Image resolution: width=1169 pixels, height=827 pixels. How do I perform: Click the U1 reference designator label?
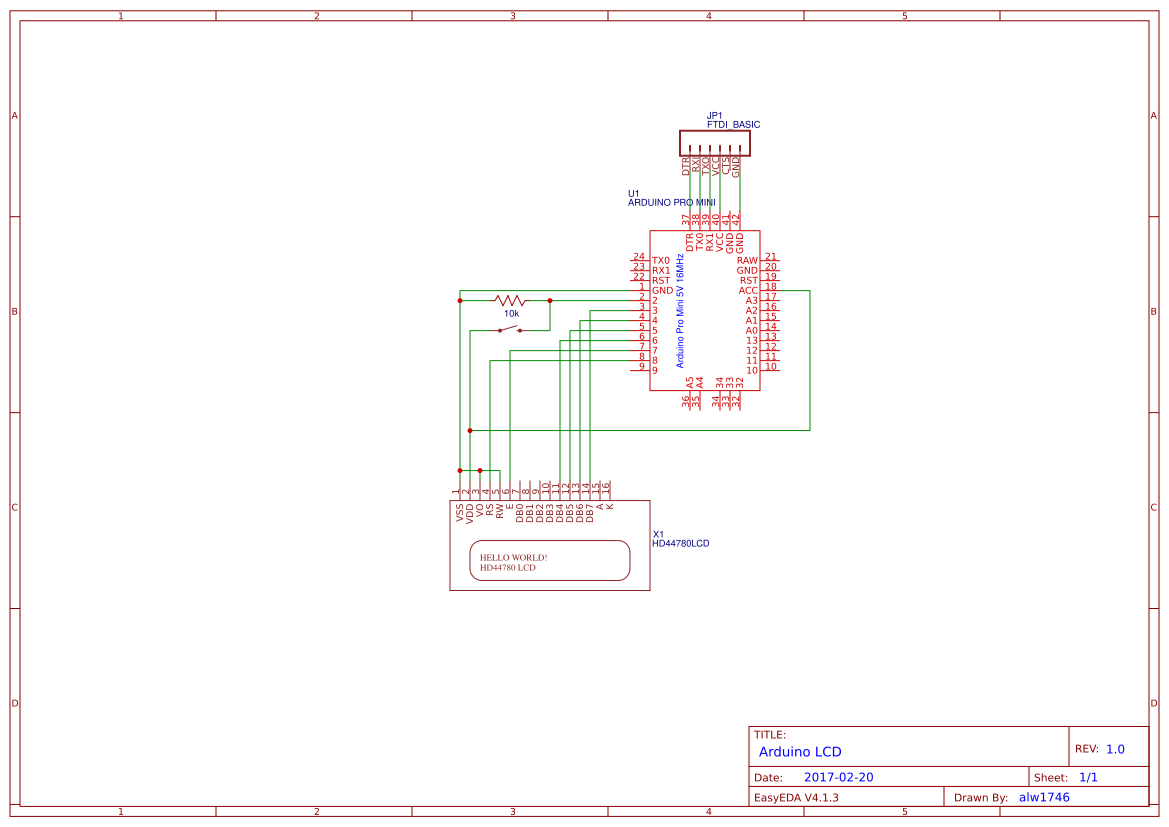(x=632, y=192)
